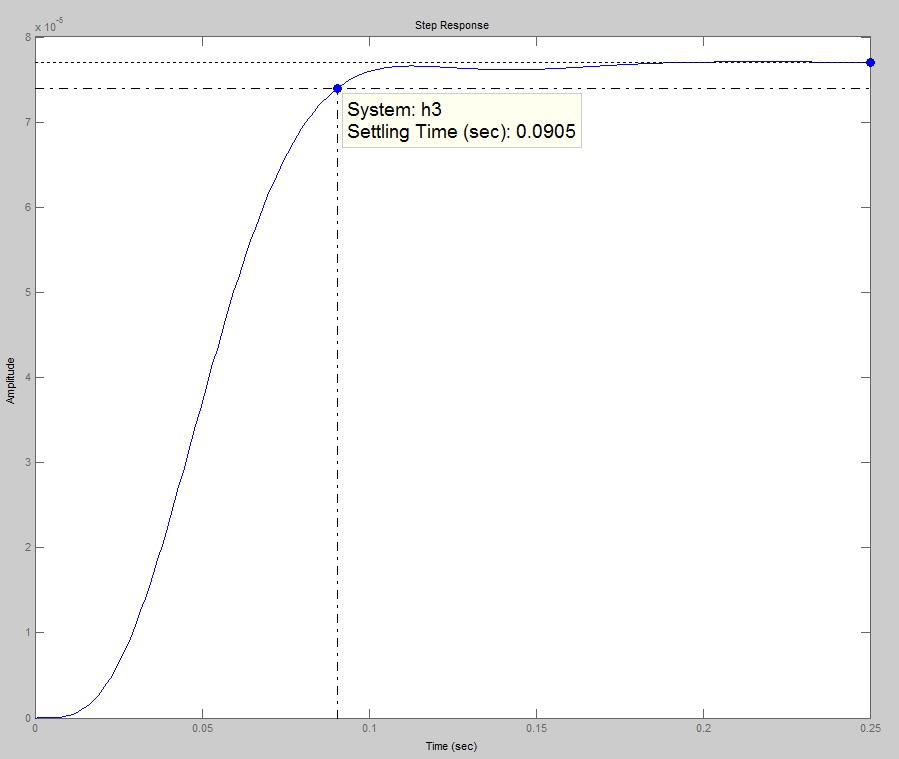
Task: Click the y-axis tick label 3
Action: tap(28, 462)
